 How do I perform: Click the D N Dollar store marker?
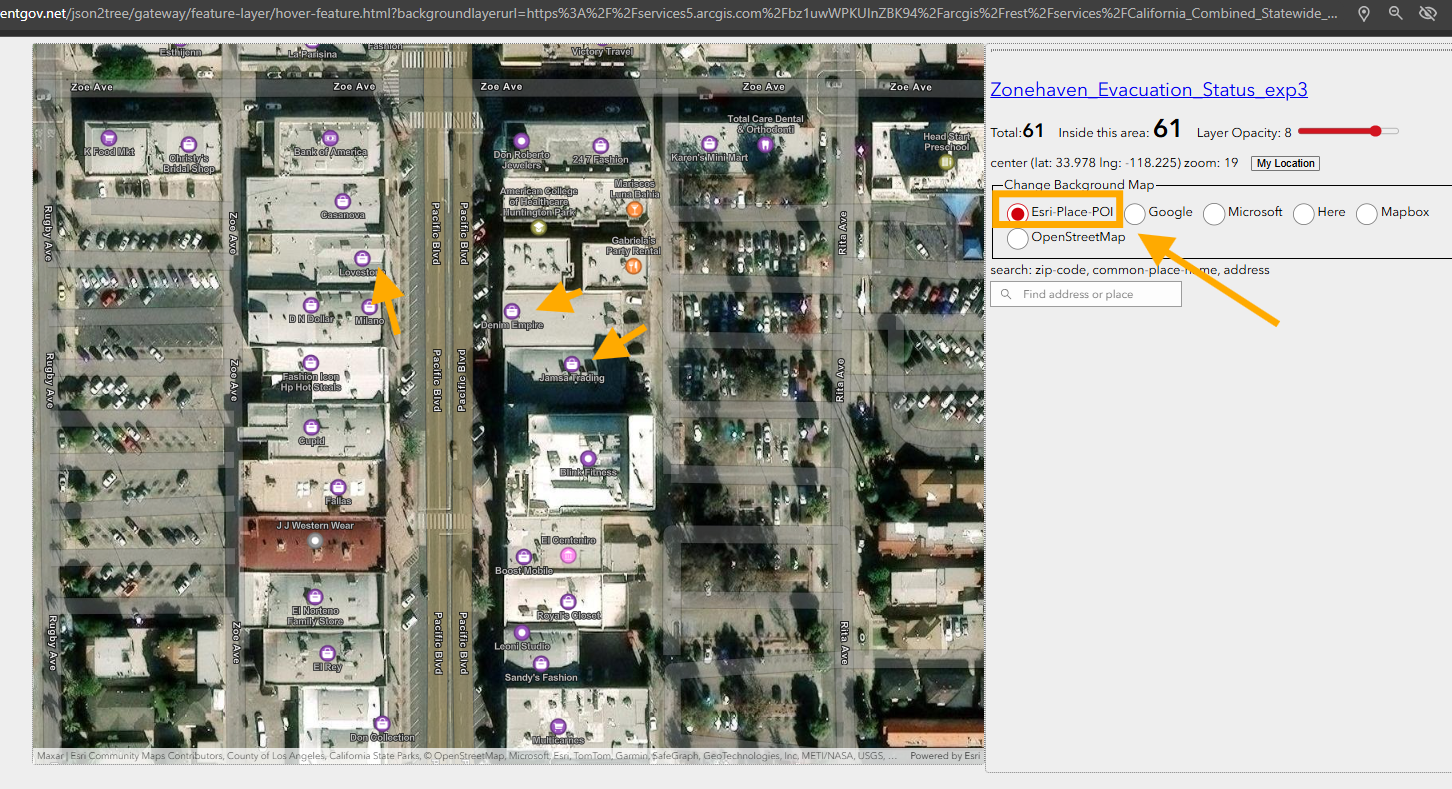pos(310,305)
